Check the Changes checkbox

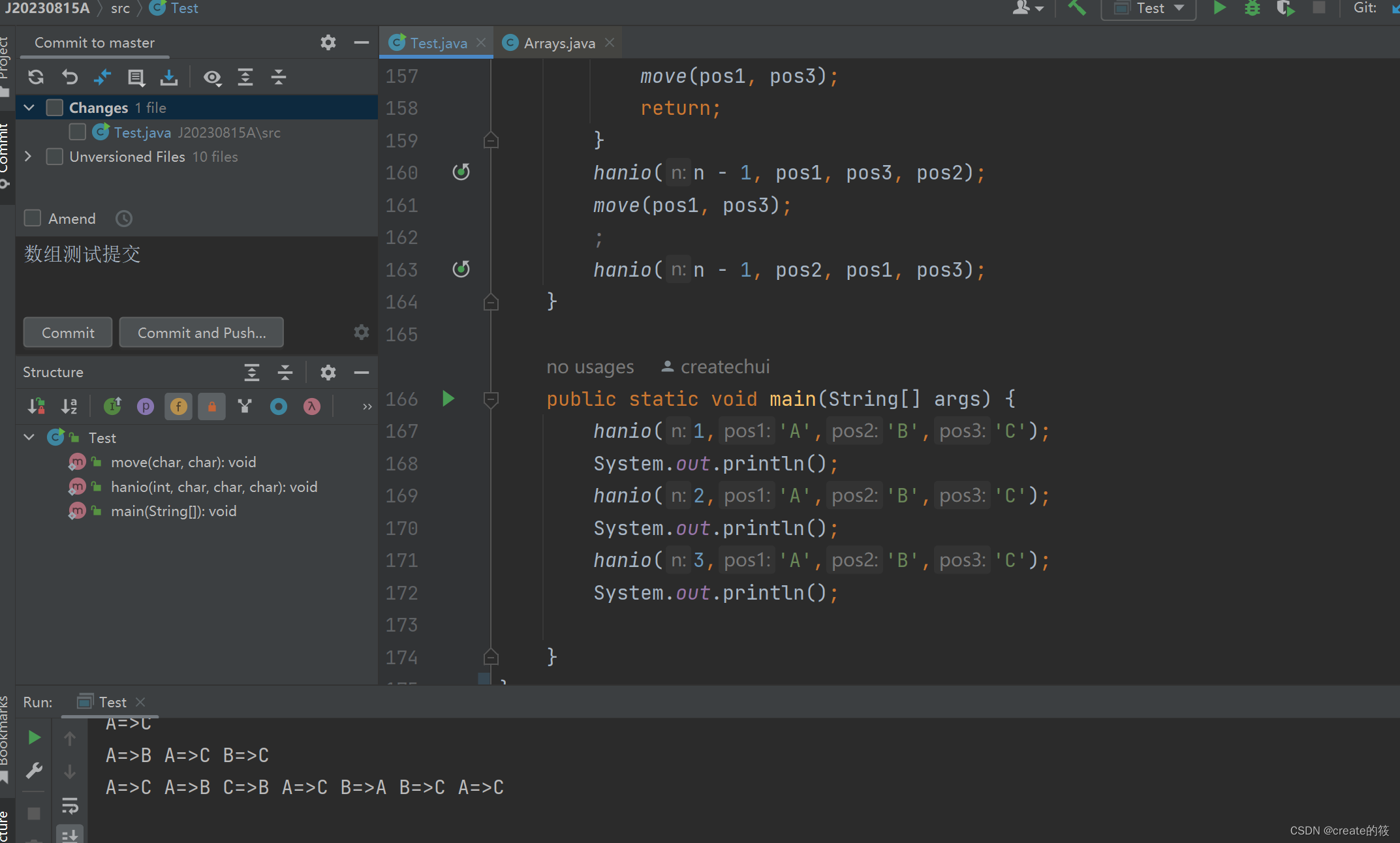[x=55, y=108]
